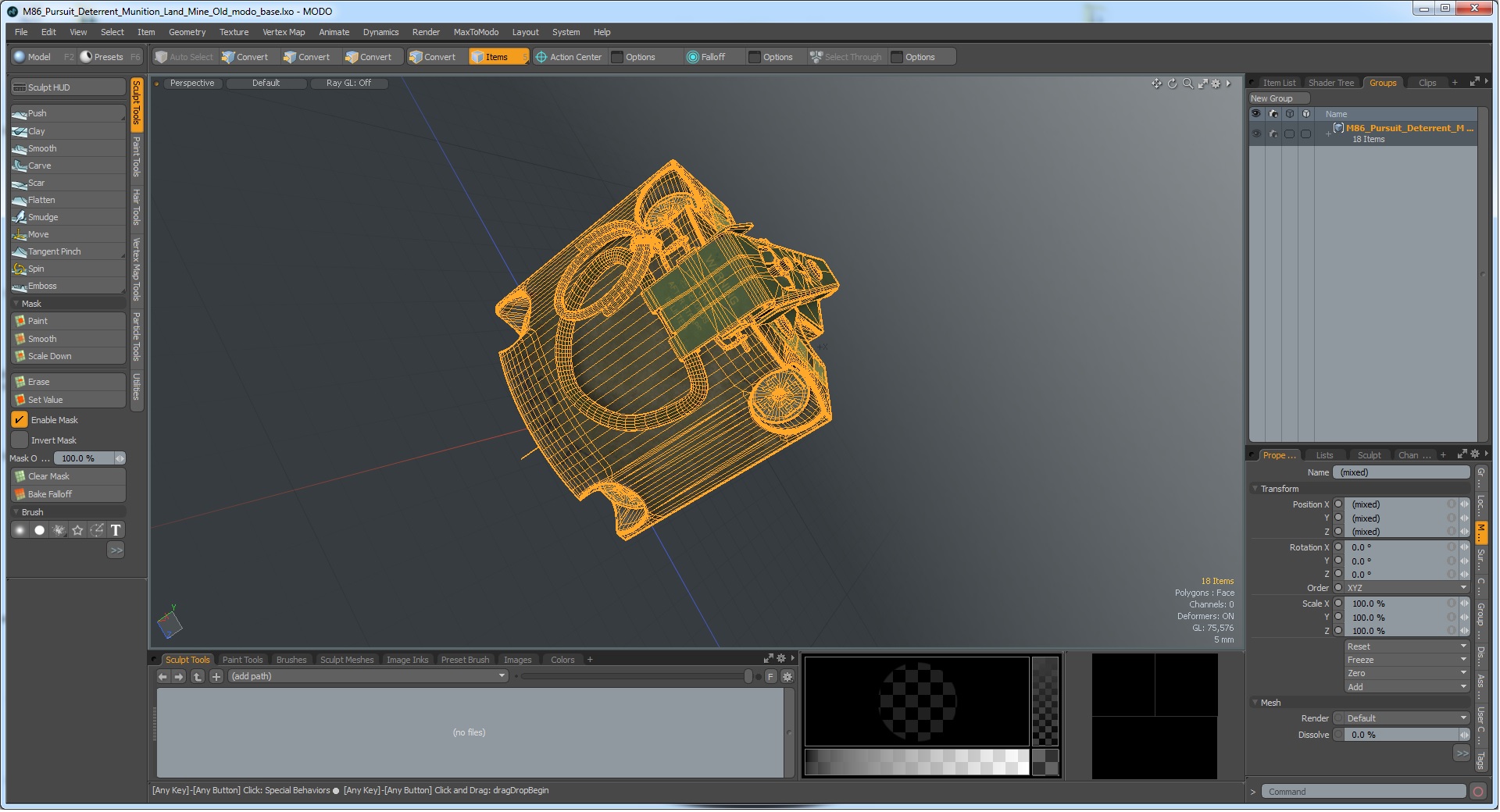This screenshot has width=1500, height=812.
Task: Select the Tangent Pinch tool
Action: [68, 251]
